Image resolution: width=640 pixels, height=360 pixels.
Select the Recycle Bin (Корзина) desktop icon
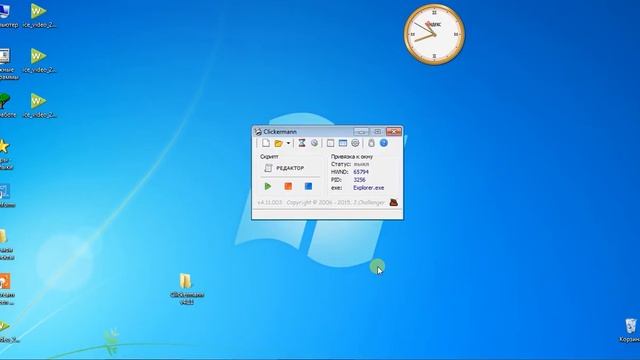630,331
